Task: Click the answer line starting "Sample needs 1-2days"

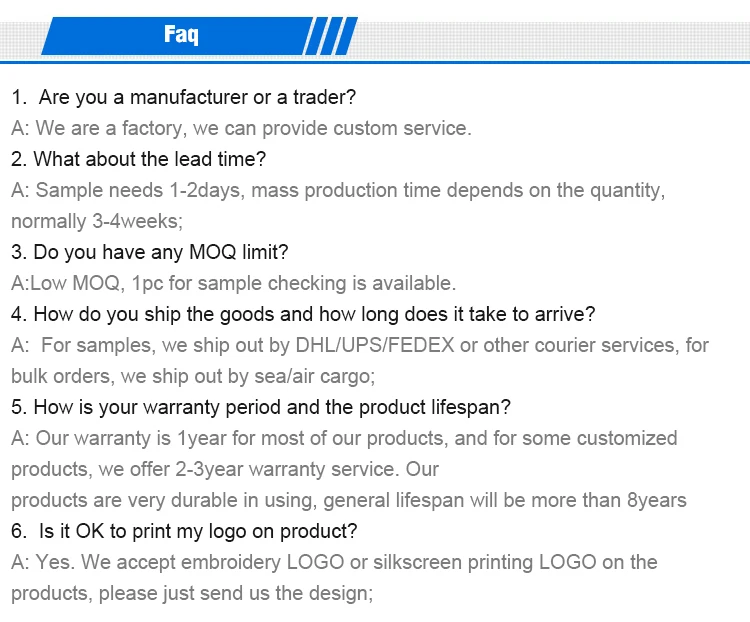Action: tap(338, 190)
